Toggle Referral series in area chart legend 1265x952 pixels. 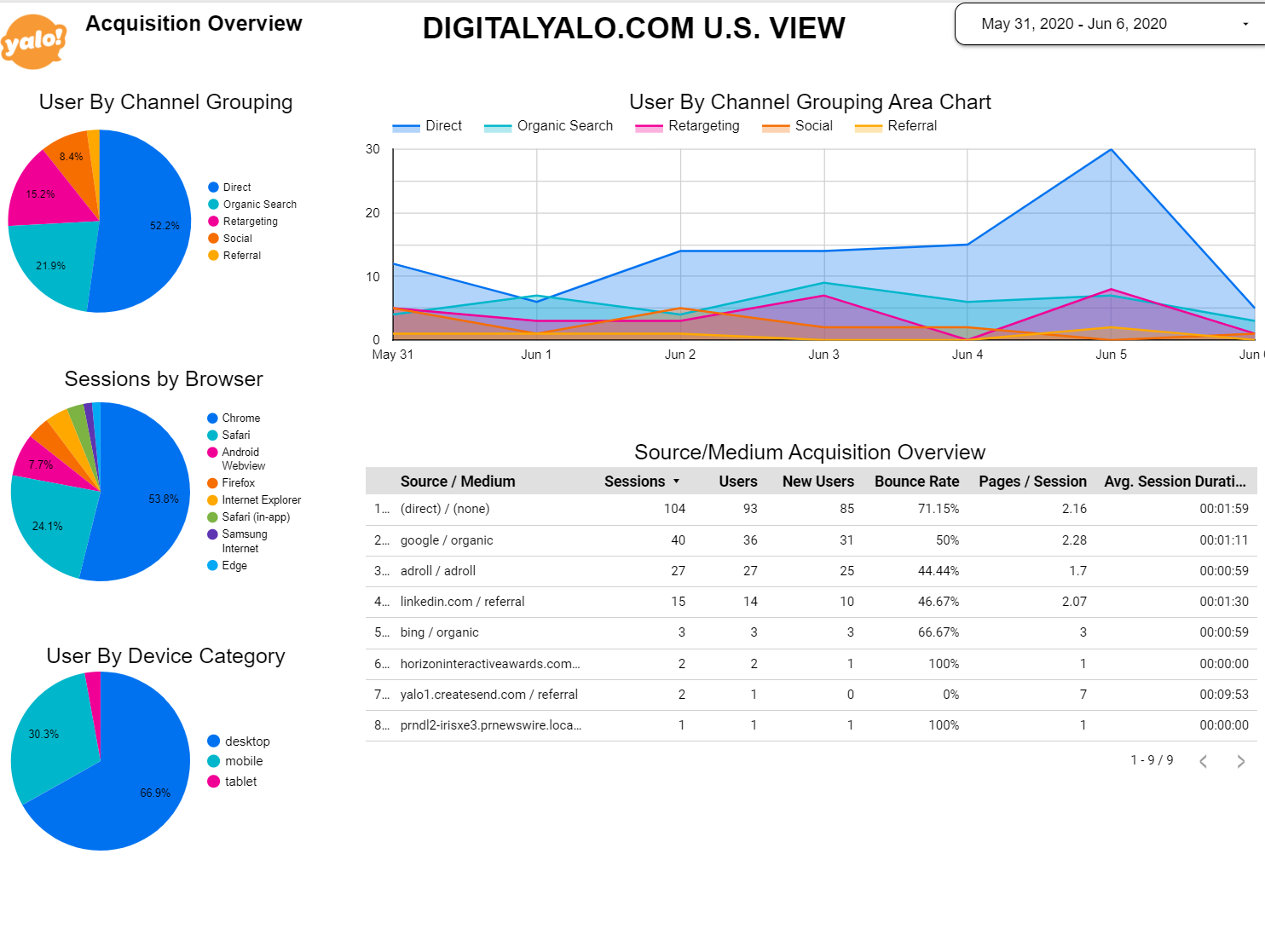click(896, 126)
